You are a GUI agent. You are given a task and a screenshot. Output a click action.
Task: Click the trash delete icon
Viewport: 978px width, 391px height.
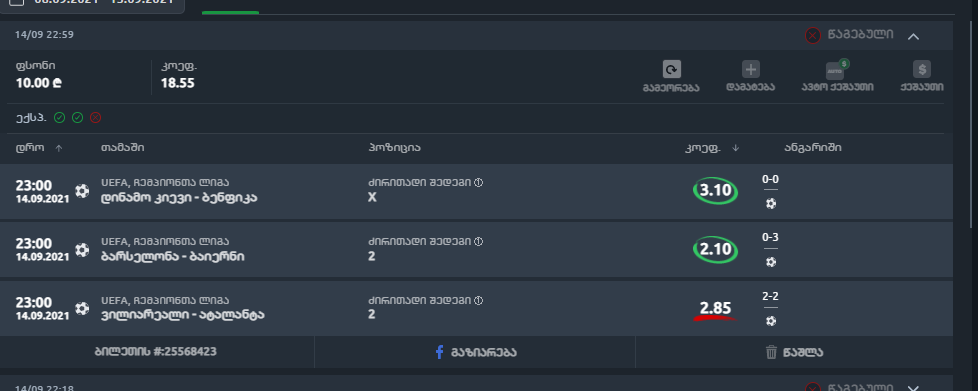pos(771,352)
